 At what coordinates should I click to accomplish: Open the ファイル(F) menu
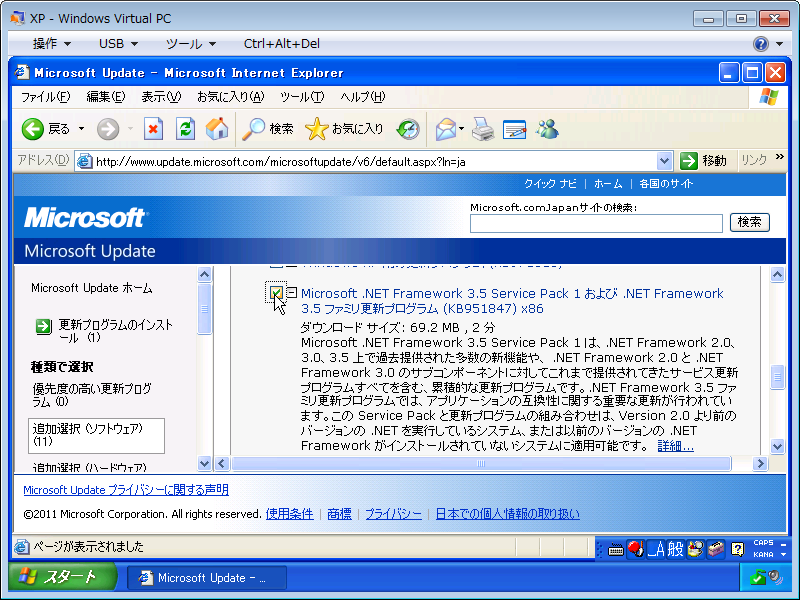(x=45, y=97)
